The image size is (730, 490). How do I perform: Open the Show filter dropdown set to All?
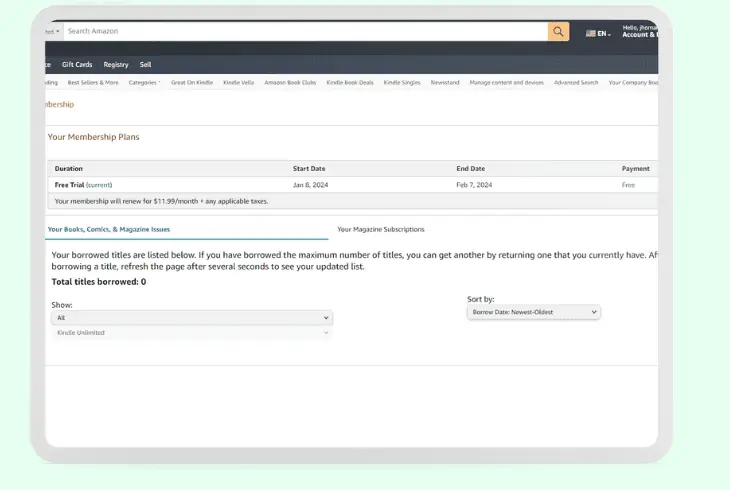coord(192,318)
